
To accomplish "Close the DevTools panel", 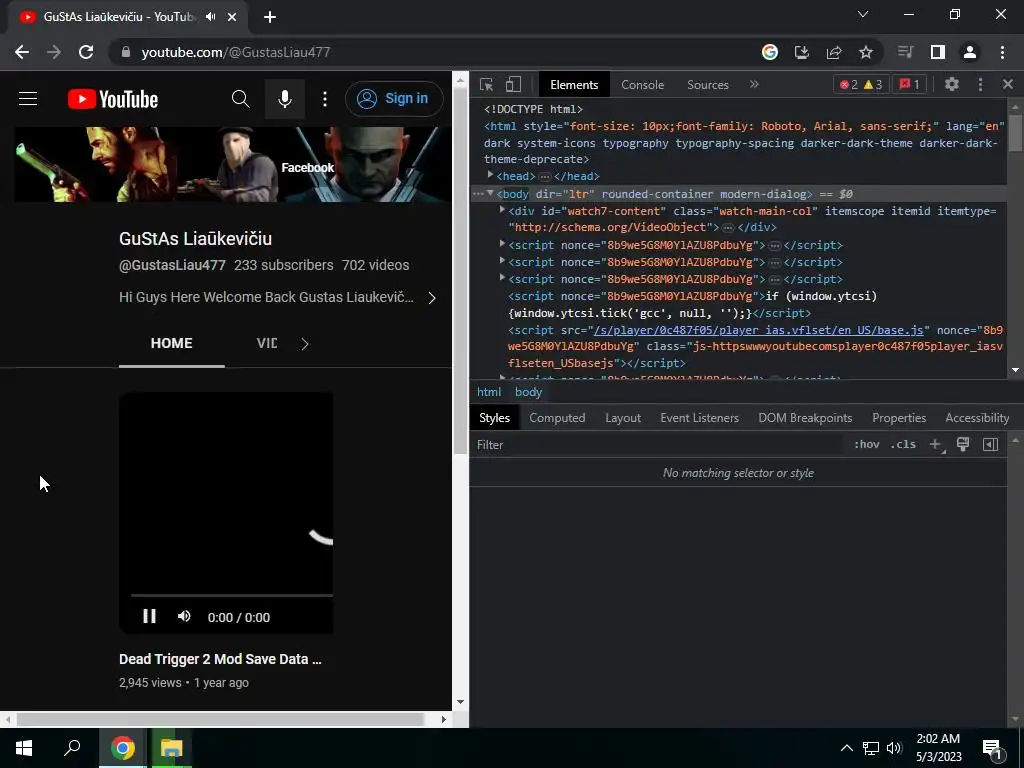I will point(1008,84).
